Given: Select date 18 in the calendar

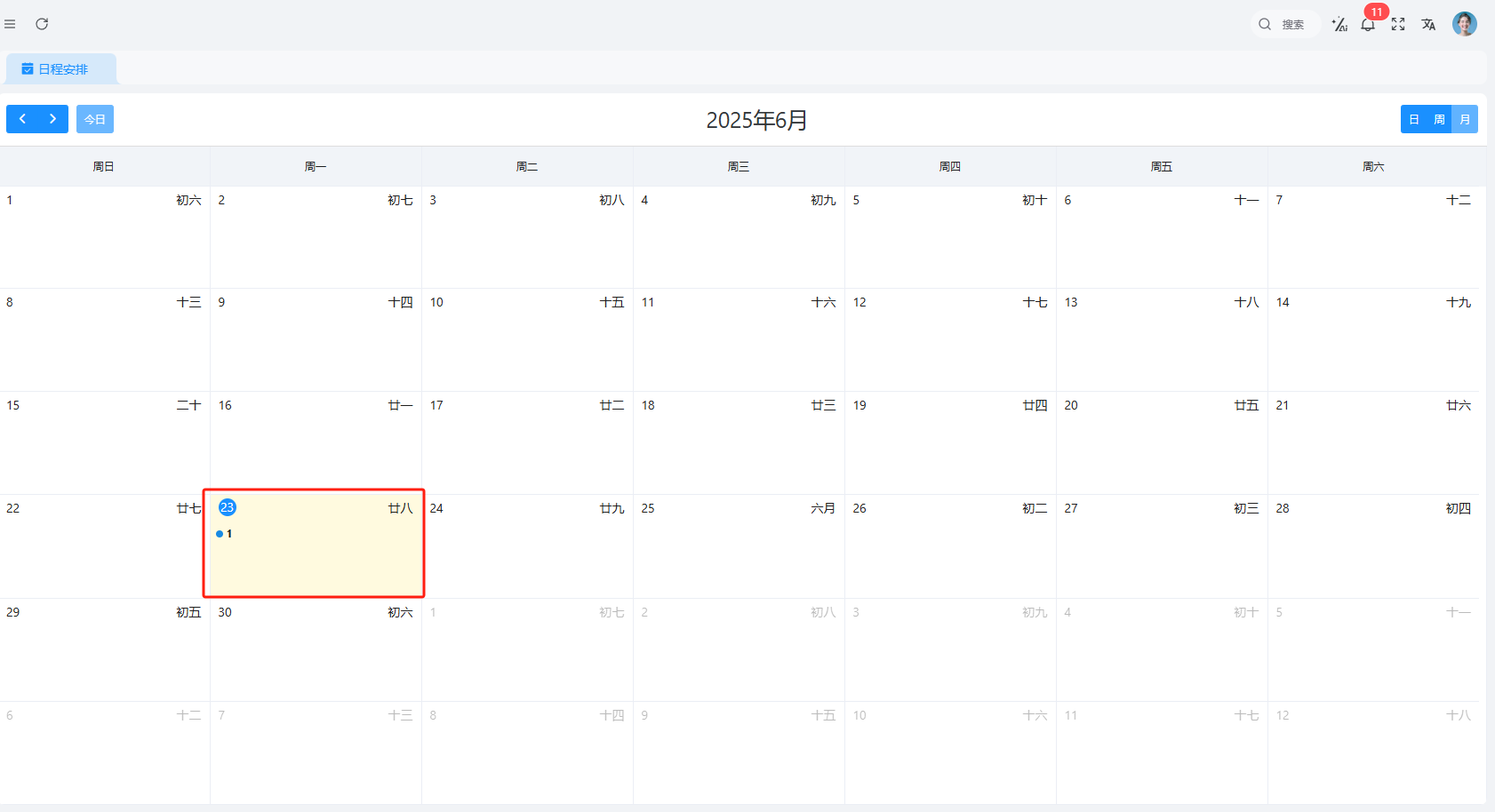Looking at the screenshot, I should (x=648, y=405).
